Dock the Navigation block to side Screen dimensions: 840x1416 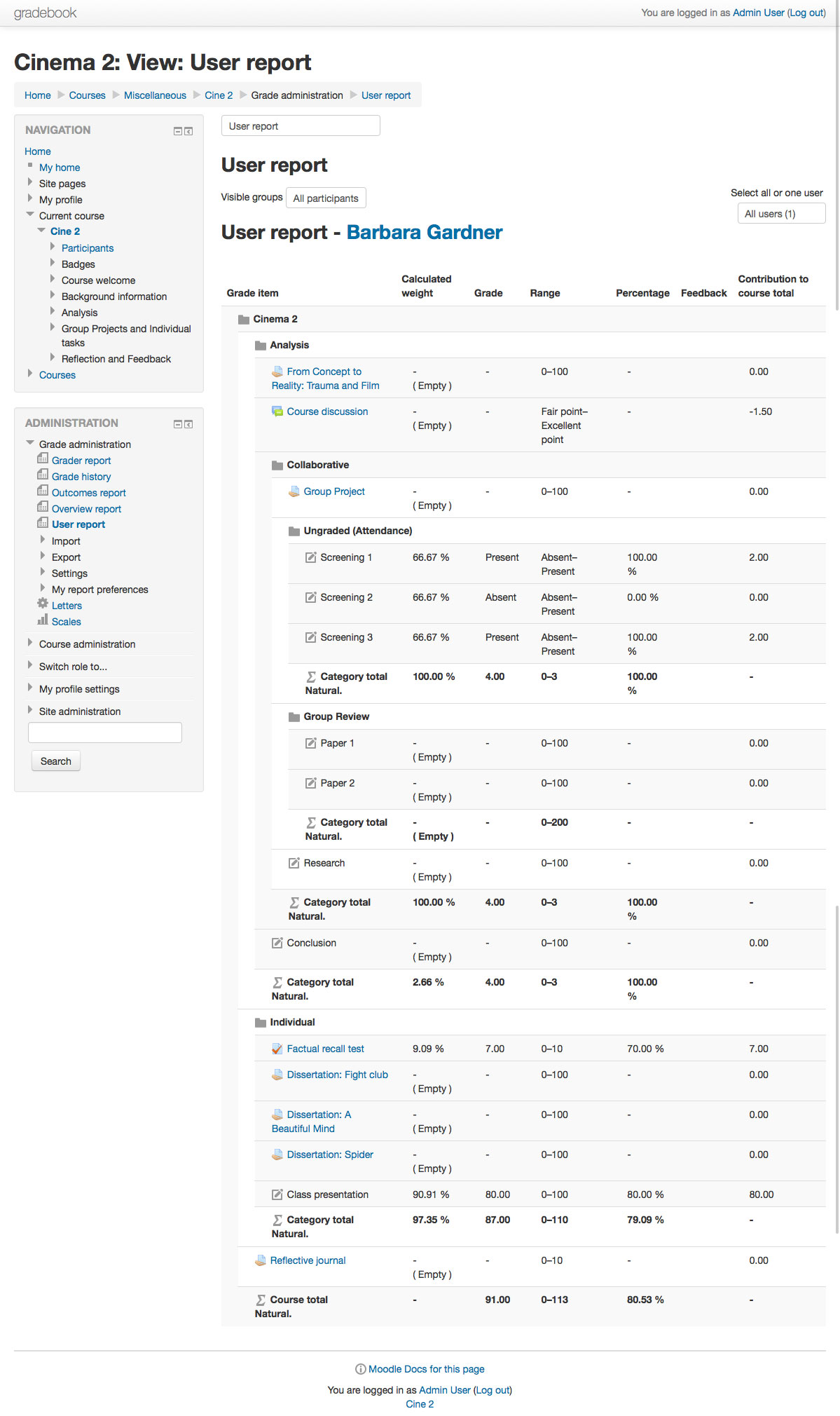(x=188, y=131)
